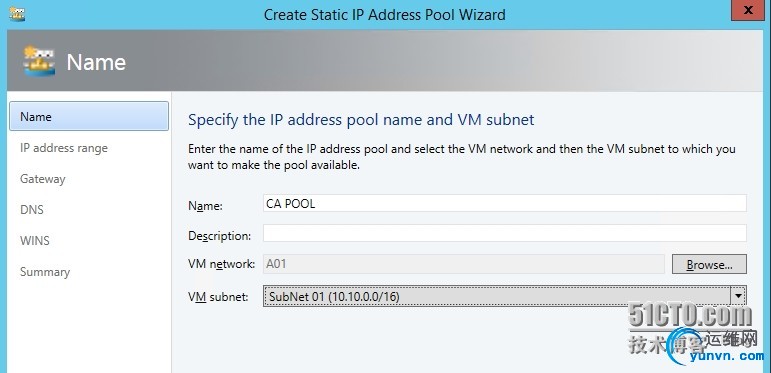Close the Create Static IP Address Pool Wizard
771x373 pixels.
pos(747,10)
